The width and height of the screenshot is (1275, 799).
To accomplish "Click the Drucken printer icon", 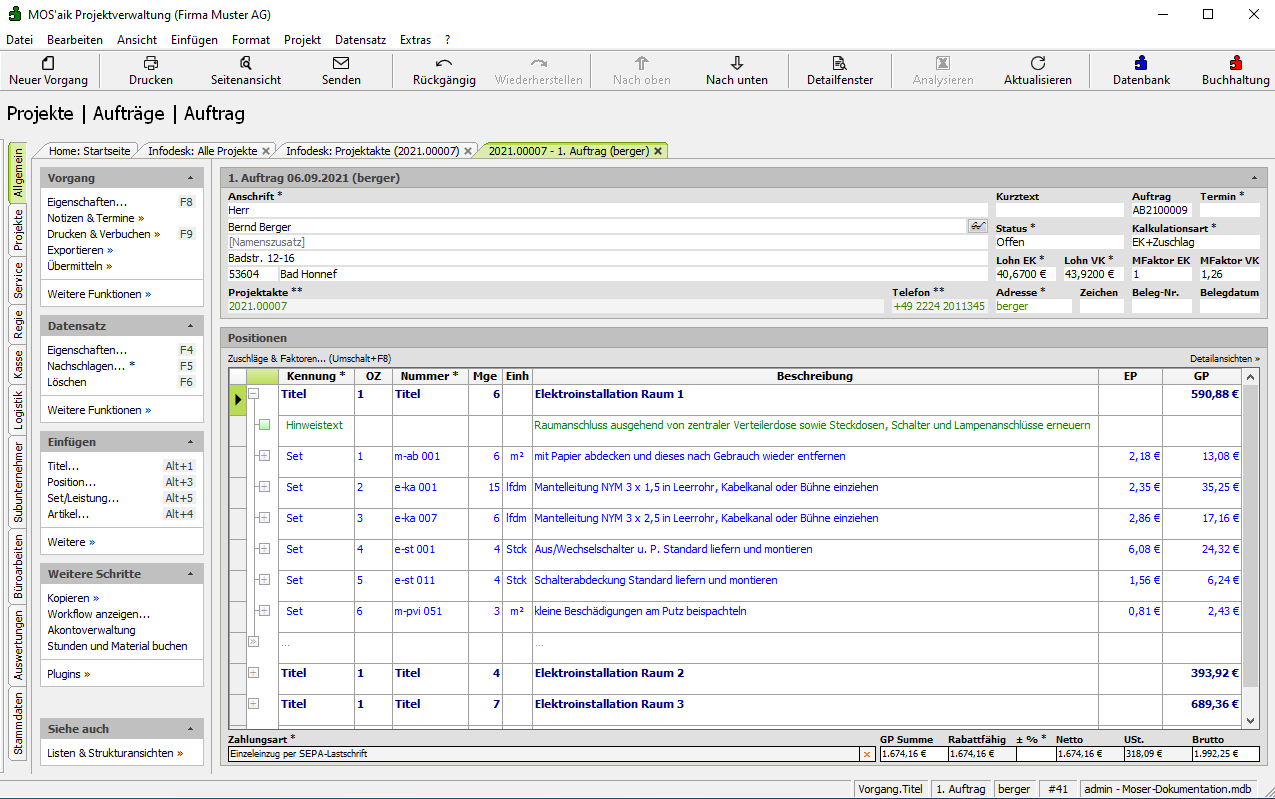I will [151, 63].
